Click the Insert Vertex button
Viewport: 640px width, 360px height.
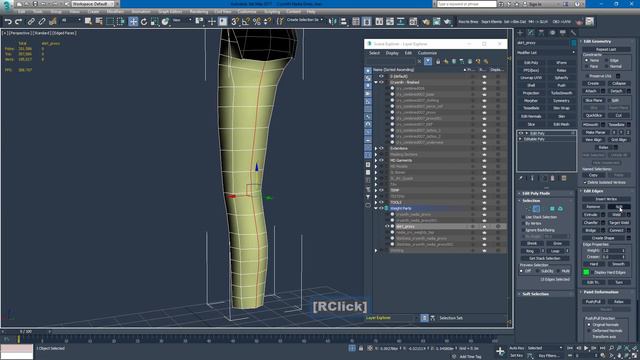(x=606, y=199)
